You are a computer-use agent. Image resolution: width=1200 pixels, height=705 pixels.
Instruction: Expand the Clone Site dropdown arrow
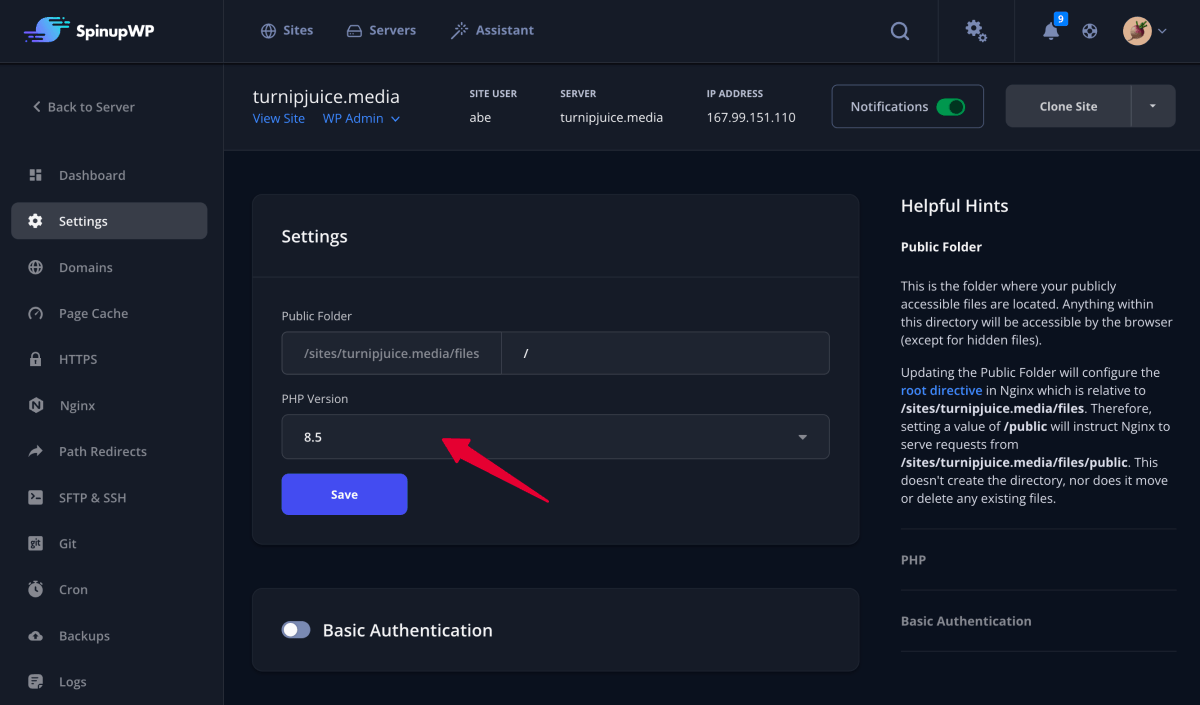coord(1152,106)
